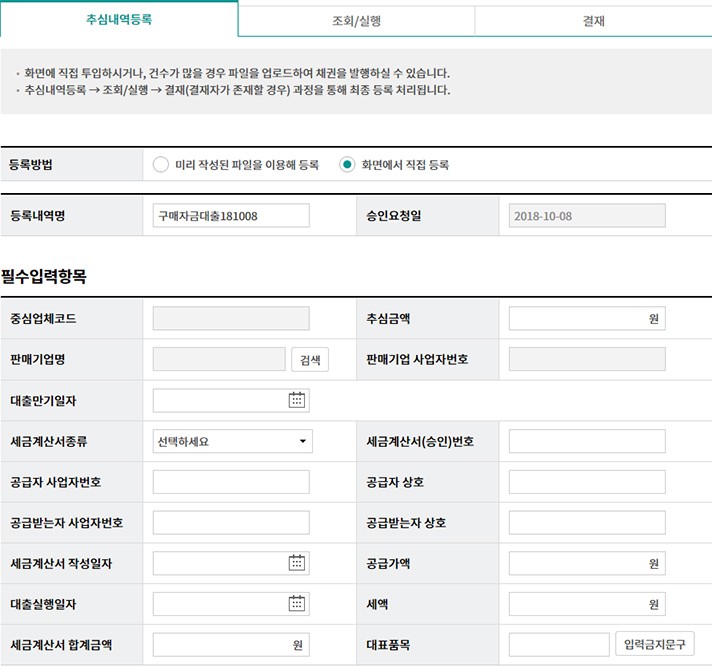Screen dimensions: 712x667
Task: Focus the 공급받는자 사업자번호 field
Action: pyautogui.click(x=231, y=522)
